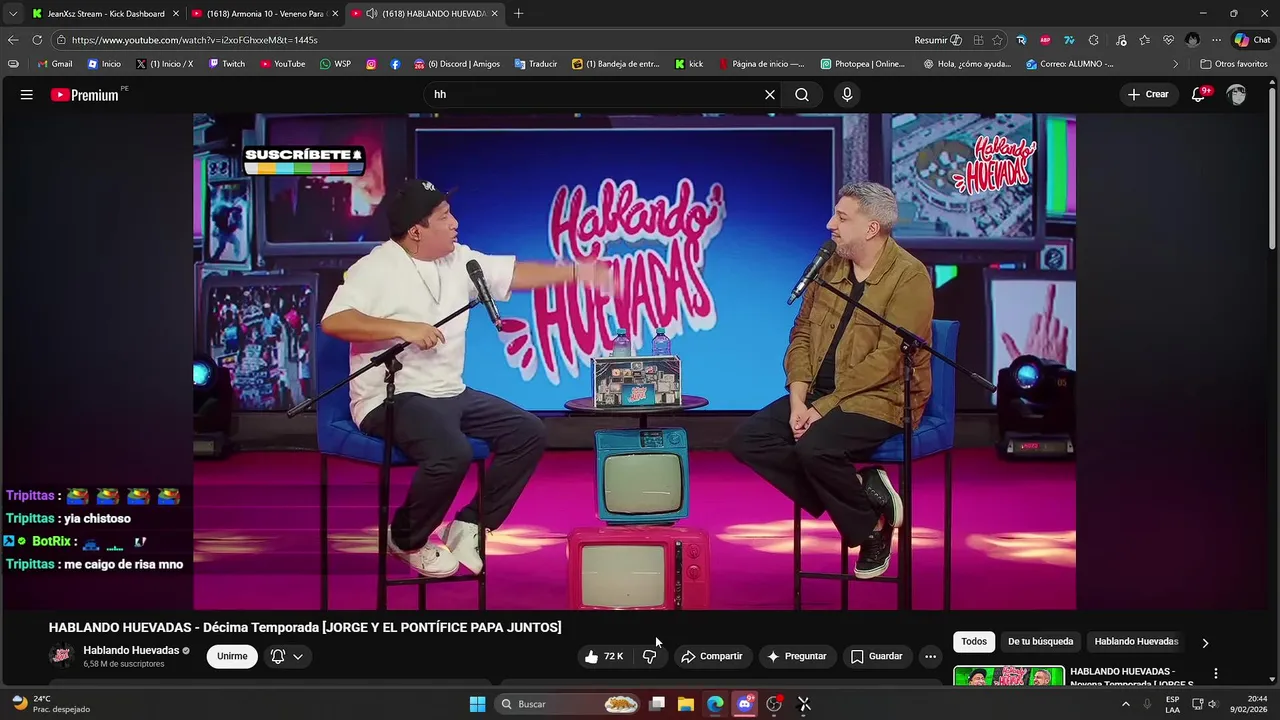Open the YouTube account avatar menu
1280x720 pixels.
(x=1237, y=95)
